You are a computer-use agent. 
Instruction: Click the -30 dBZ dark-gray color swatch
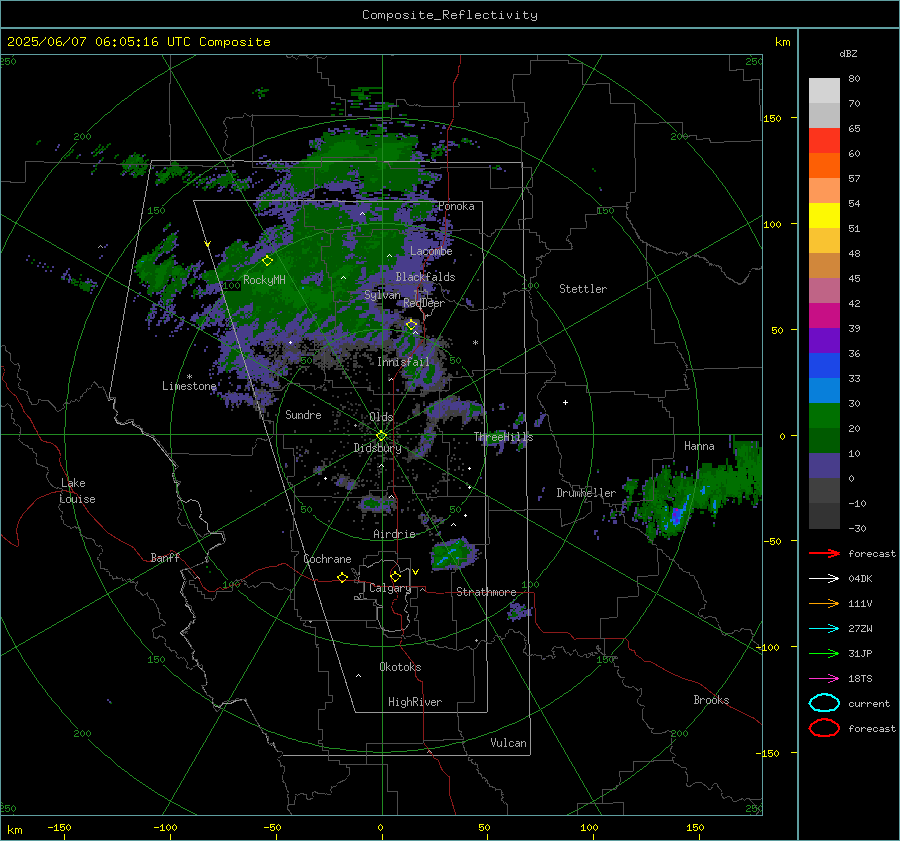point(824,516)
